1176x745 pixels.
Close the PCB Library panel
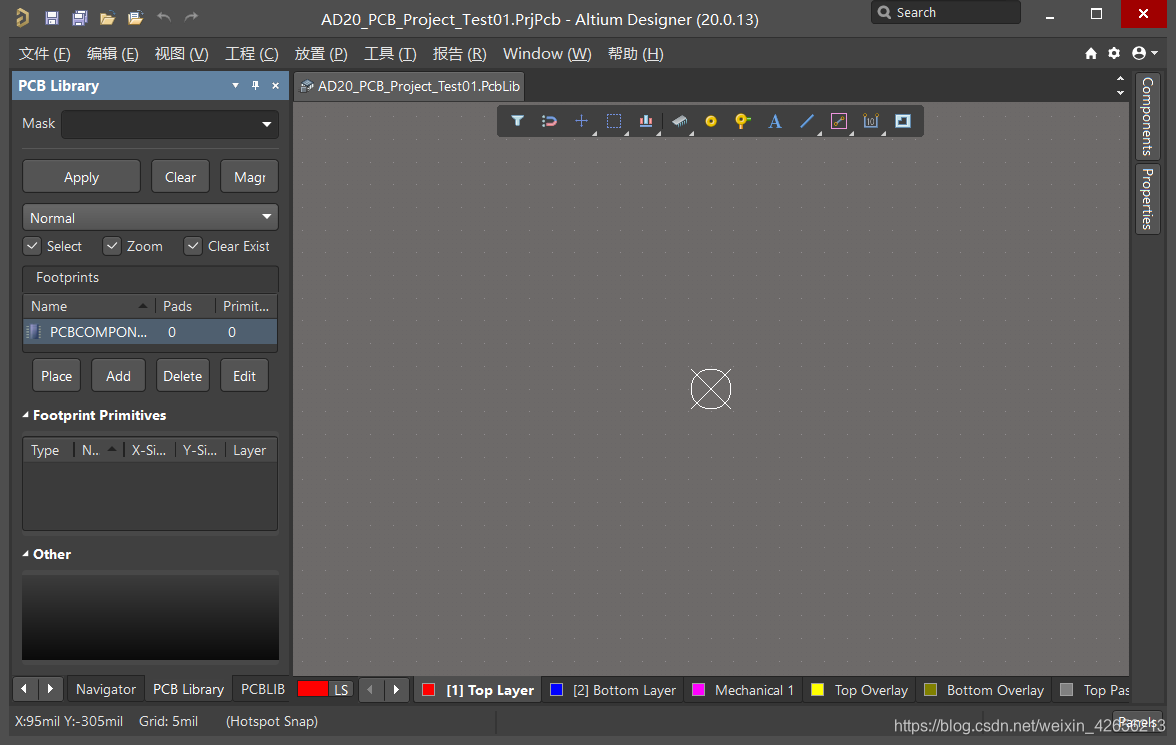(x=275, y=86)
